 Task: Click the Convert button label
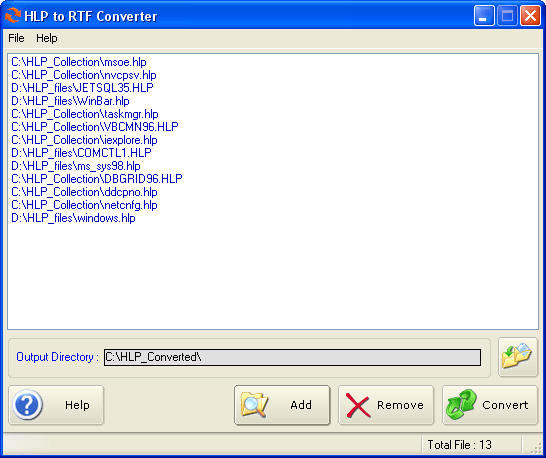[505, 405]
